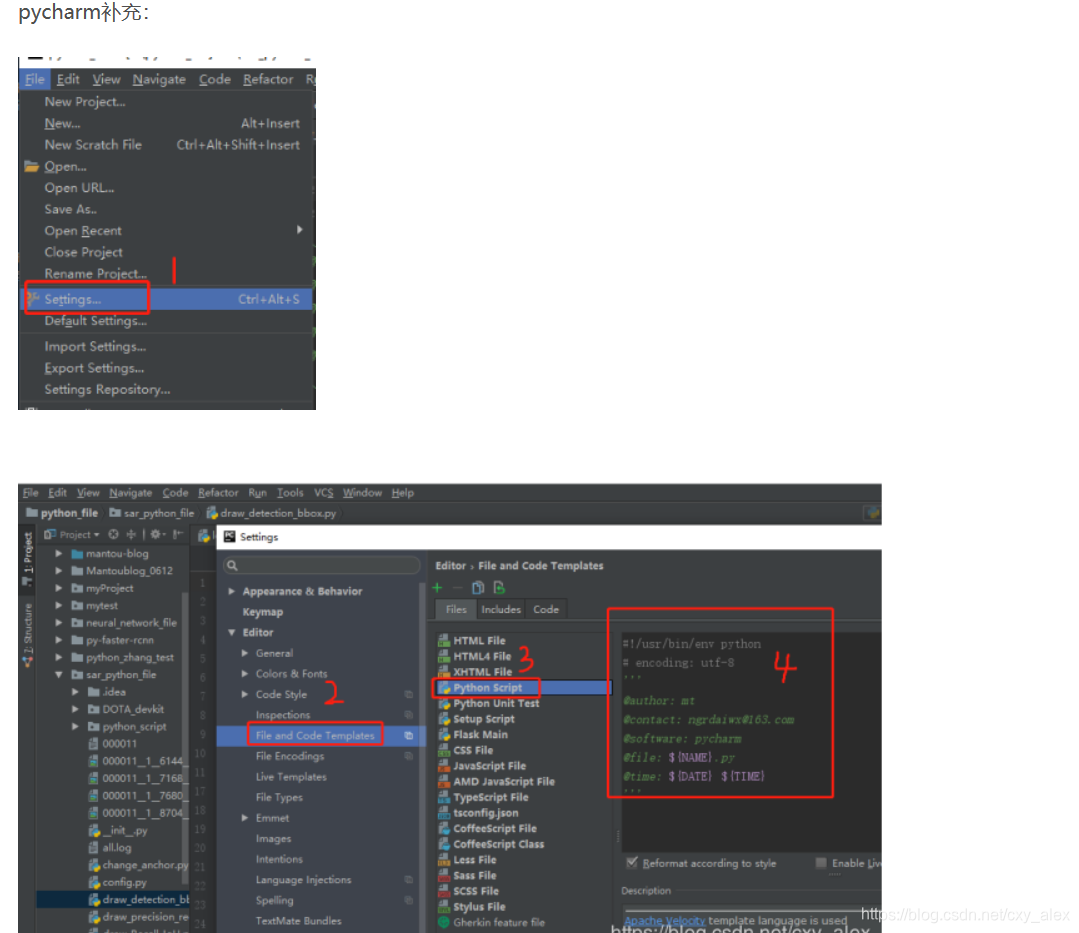Viewport: 1079px width, 933px height.
Task: Click New Project... in File menu
Action: (167, 102)
